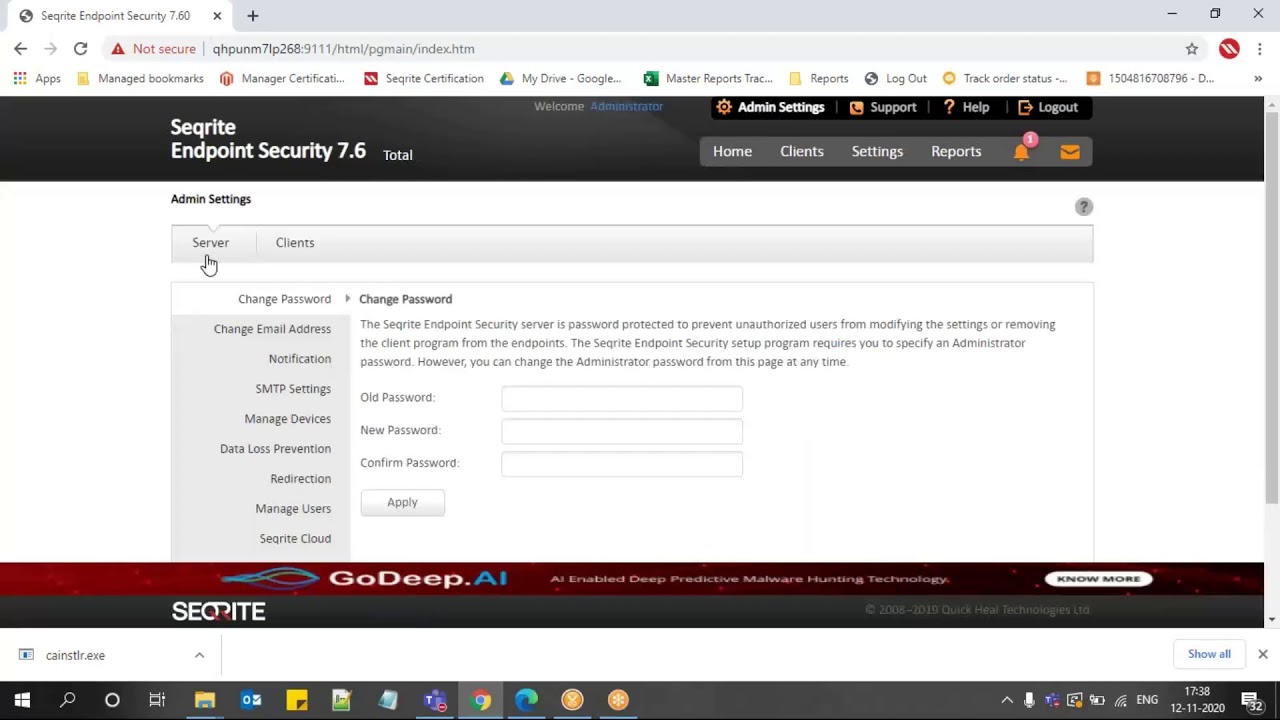The height and width of the screenshot is (720, 1280).
Task: Open Seqrite Cloud in the sidebar
Action: tap(295, 539)
